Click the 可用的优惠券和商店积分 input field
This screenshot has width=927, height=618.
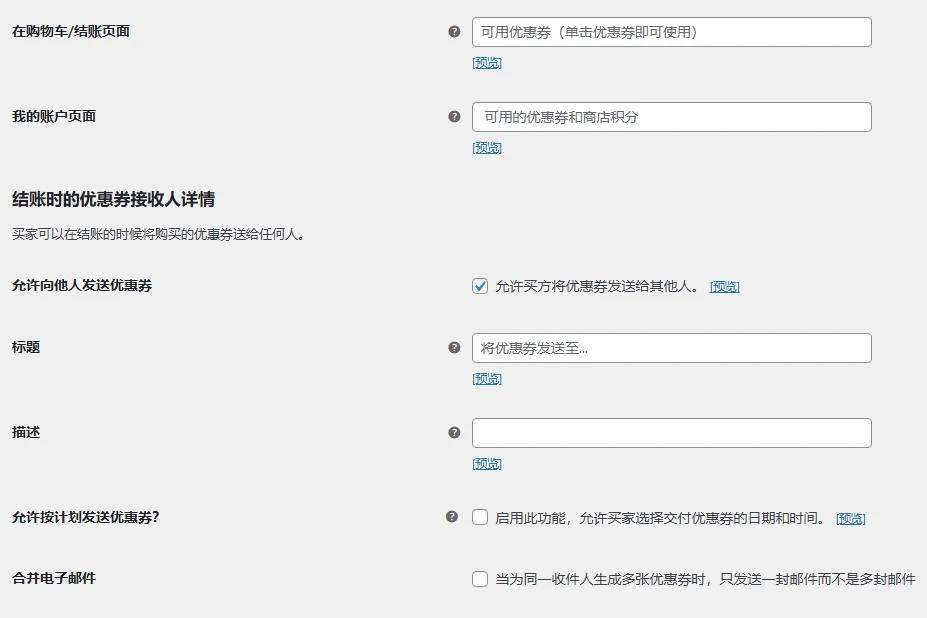tap(670, 116)
